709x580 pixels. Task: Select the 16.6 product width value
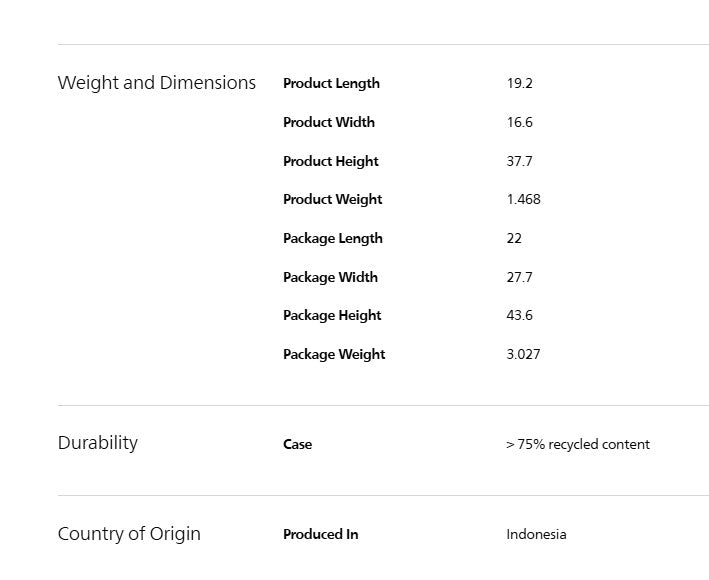point(520,122)
